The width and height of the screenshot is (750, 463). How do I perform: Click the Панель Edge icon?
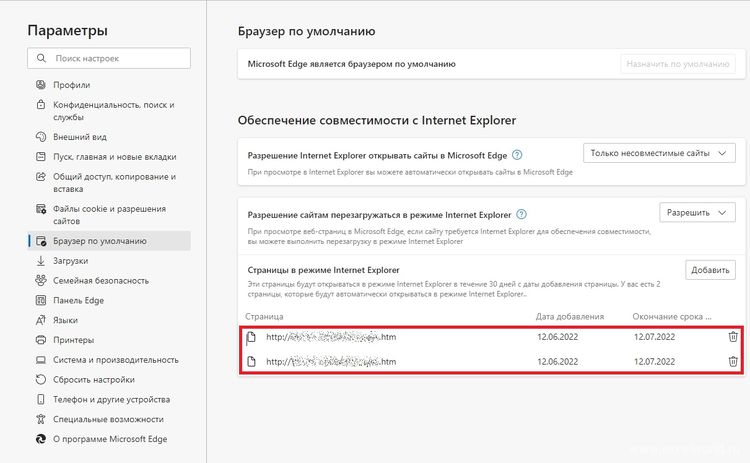point(41,300)
